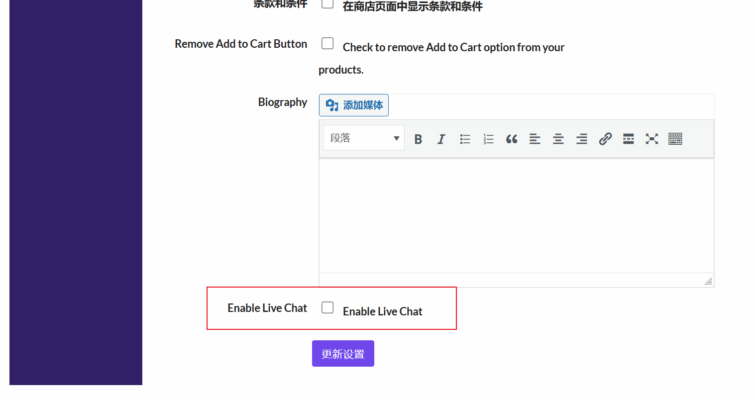Click inside the Biography text area
The width and height of the screenshot is (755, 400).
515,215
